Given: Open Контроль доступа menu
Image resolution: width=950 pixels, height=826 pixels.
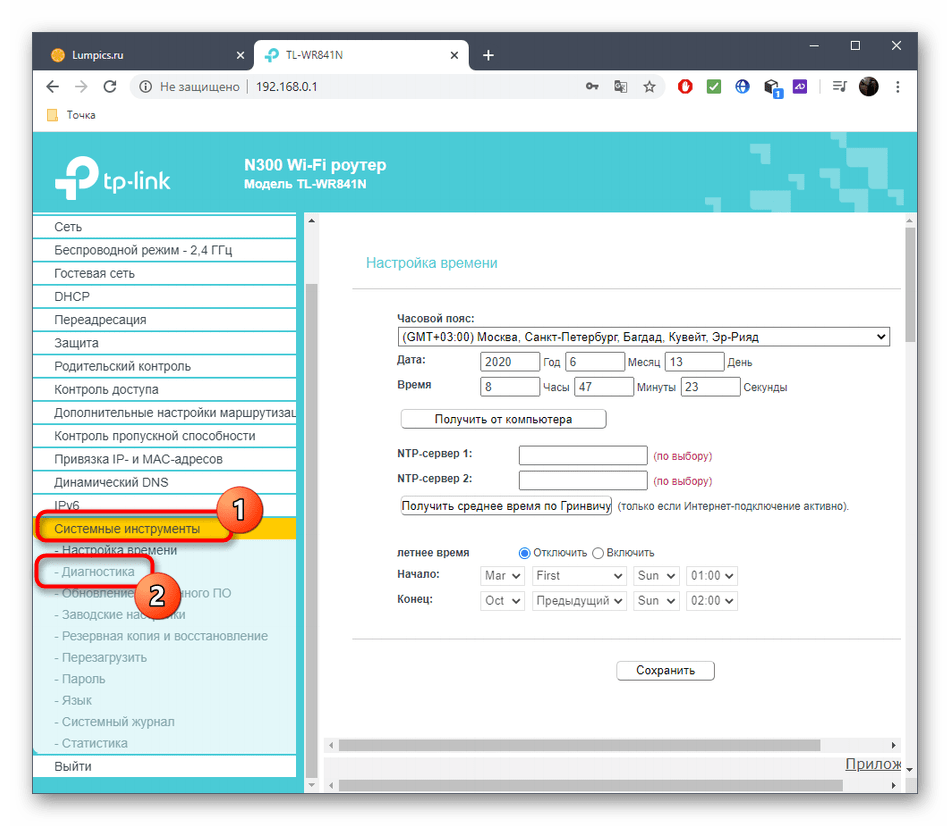Looking at the screenshot, I should coord(164,389).
